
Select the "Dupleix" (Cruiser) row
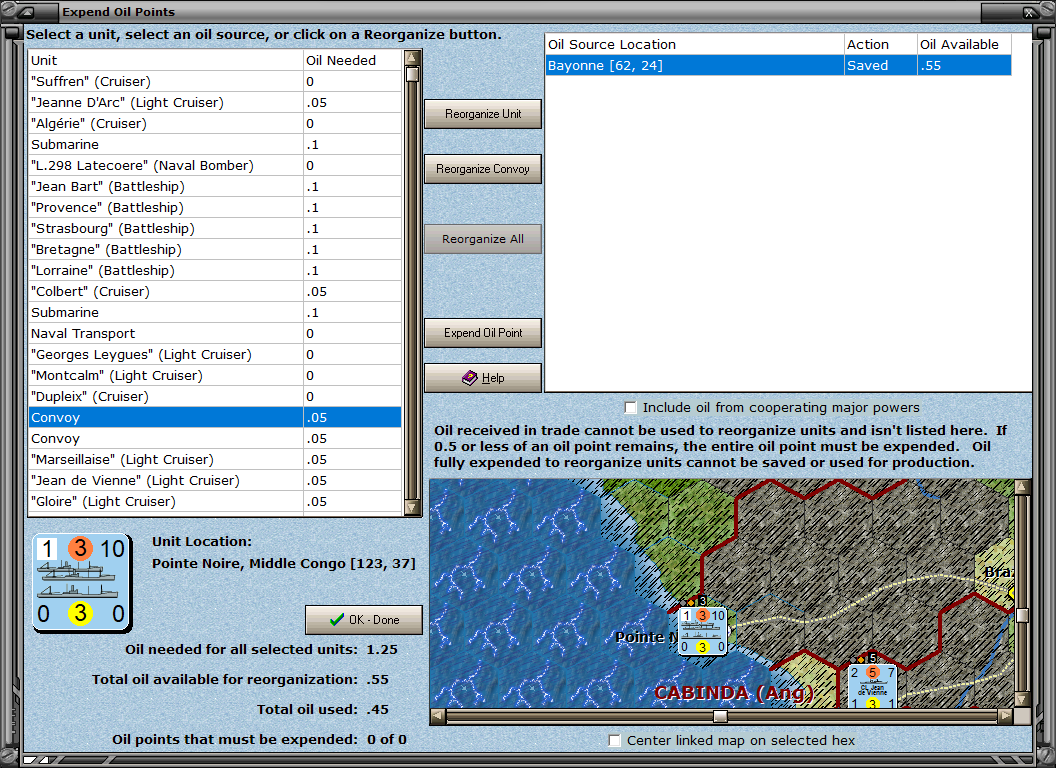click(x=215, y=396)
